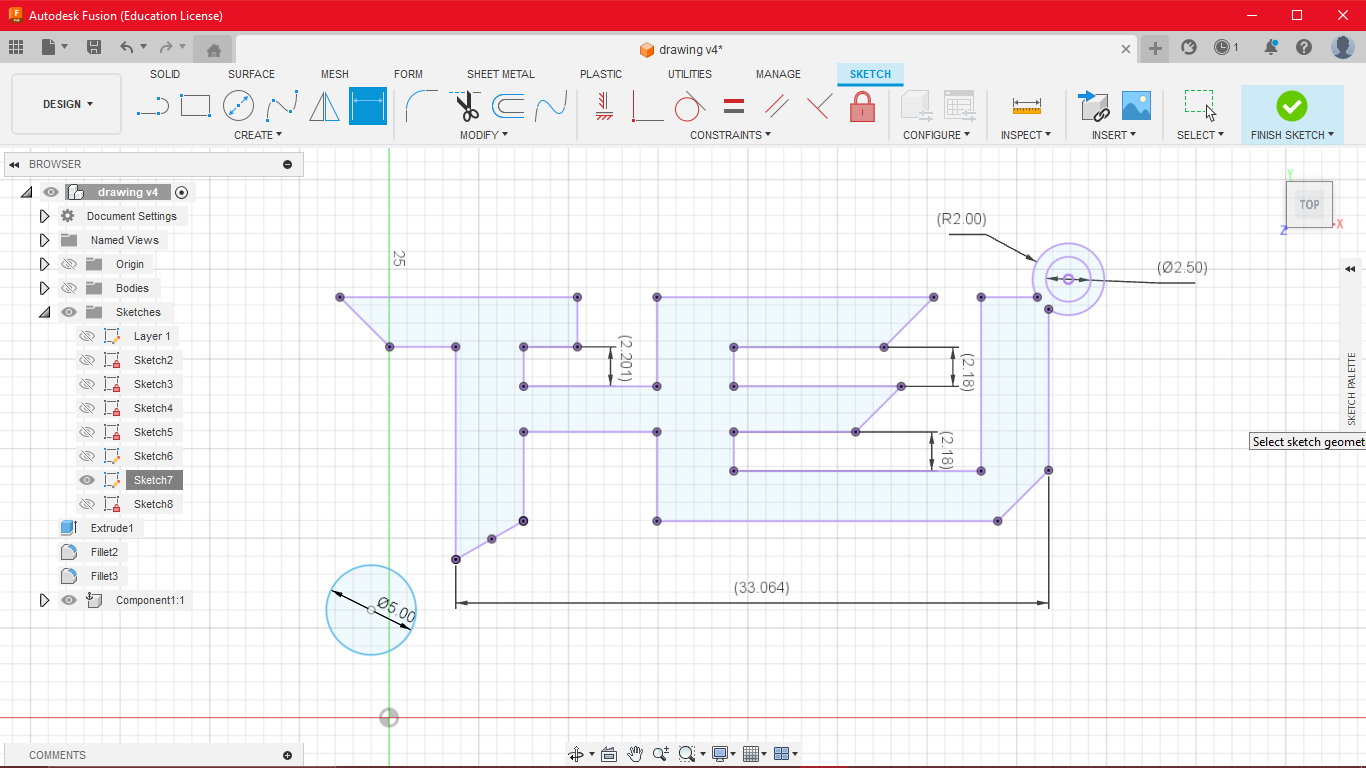
Task: Click the Change Parameters table icon
Action: click(959, 106)
